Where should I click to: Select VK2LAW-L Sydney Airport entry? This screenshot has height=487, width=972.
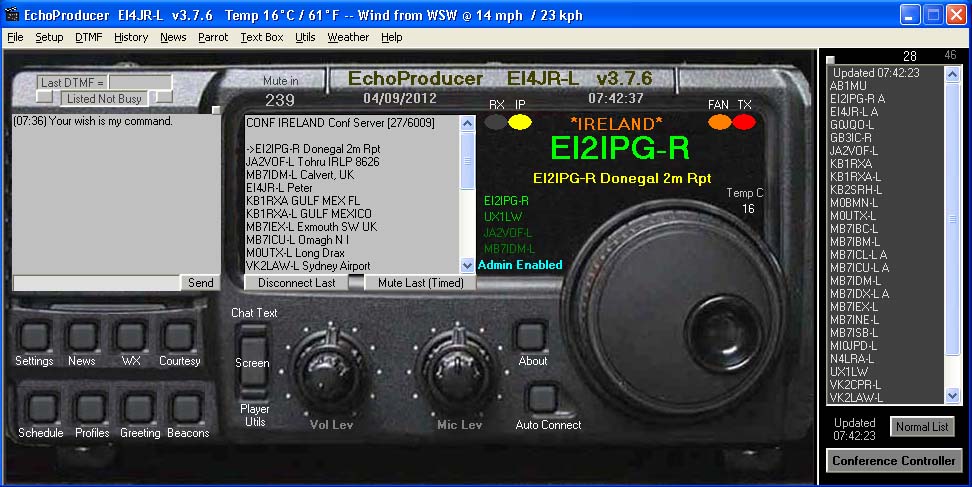click(308, 266)
